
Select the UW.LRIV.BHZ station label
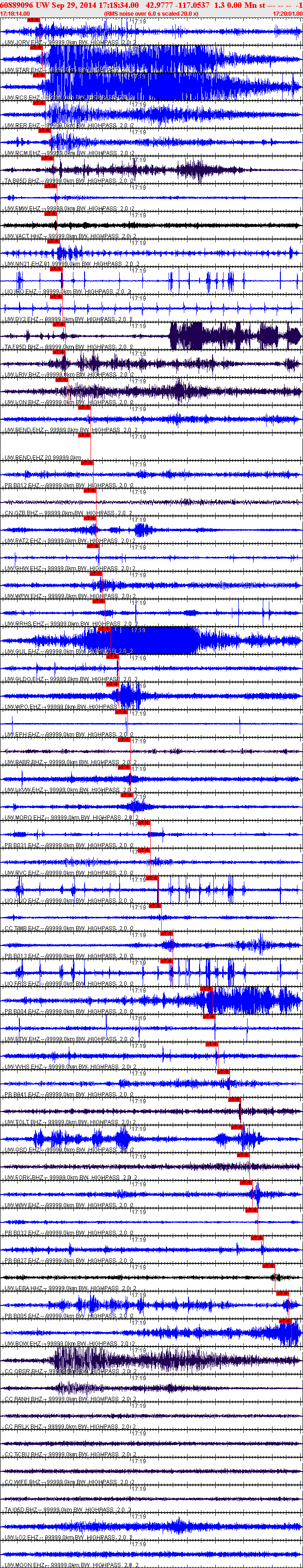click(69, 375)
